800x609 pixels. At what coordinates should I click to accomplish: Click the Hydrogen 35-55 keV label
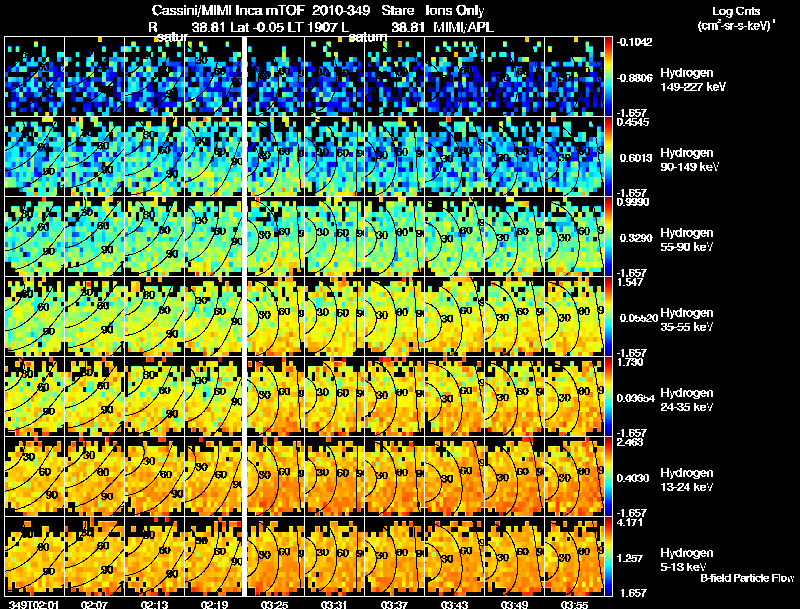687,320
